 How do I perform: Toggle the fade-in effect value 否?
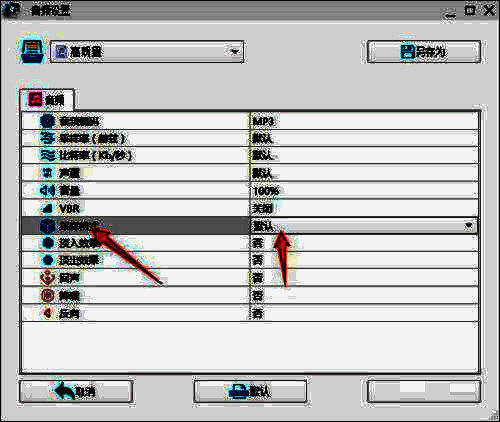(x=258, y=243)
